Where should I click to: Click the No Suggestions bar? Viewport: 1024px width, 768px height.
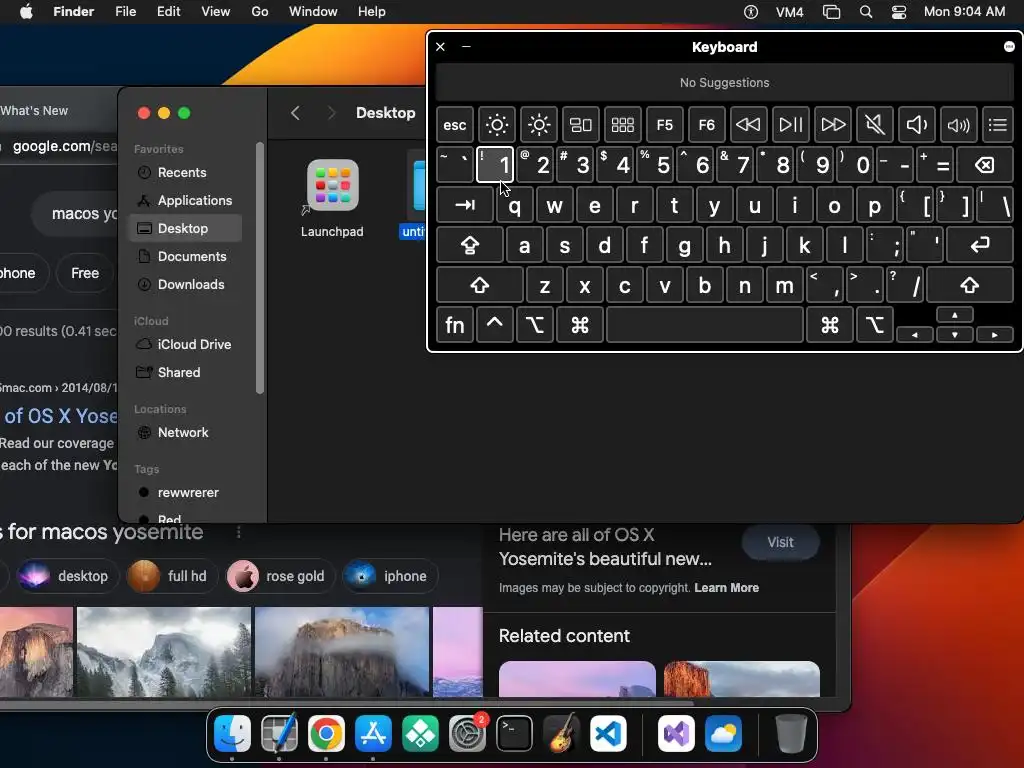(x=724, y=83)
